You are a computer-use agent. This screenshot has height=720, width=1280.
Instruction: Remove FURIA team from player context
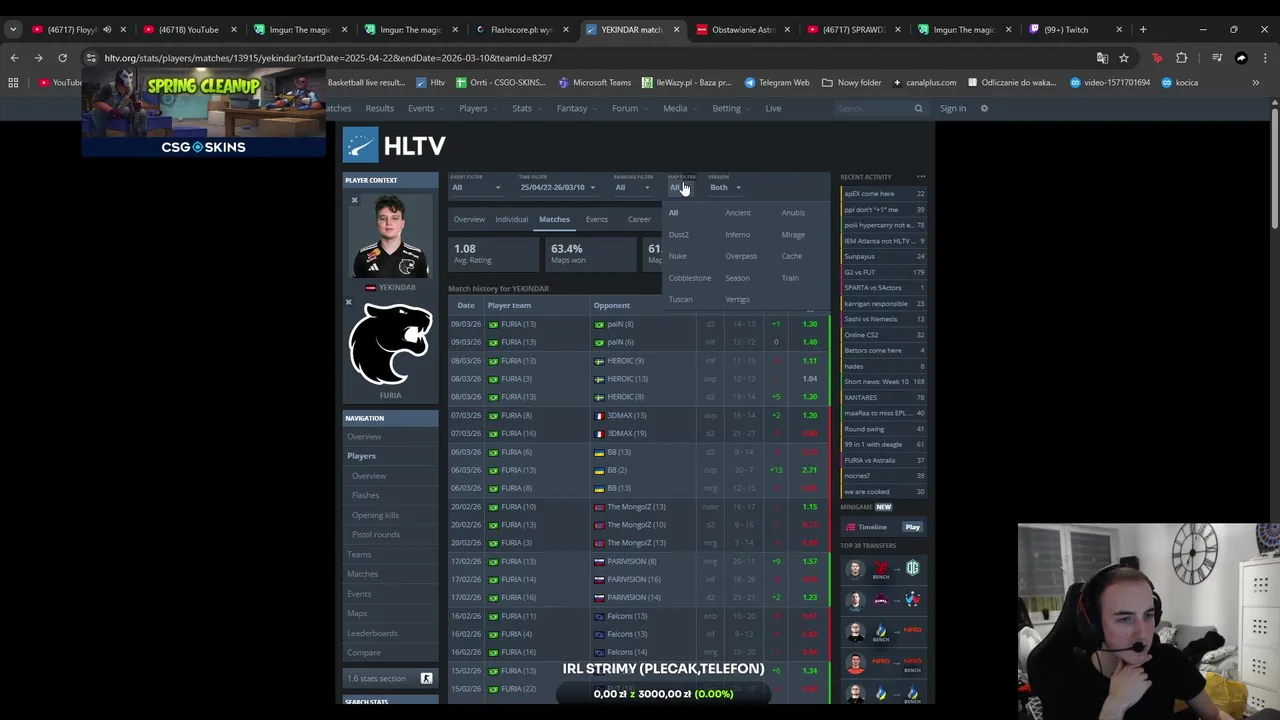(348, 302)
